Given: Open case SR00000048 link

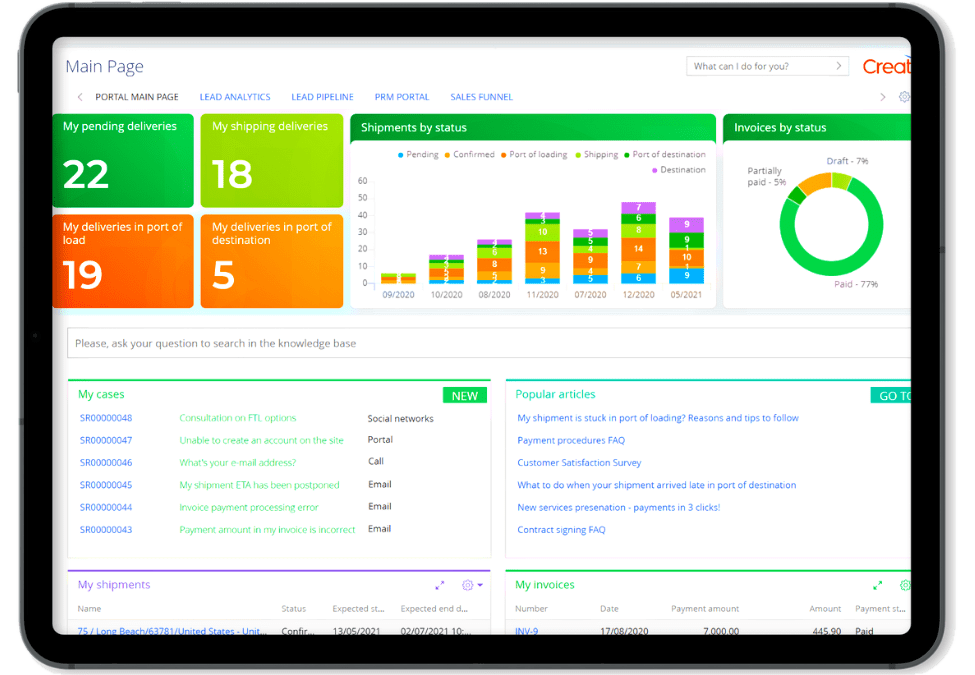Looking at the screenshot, I should 106,418.
